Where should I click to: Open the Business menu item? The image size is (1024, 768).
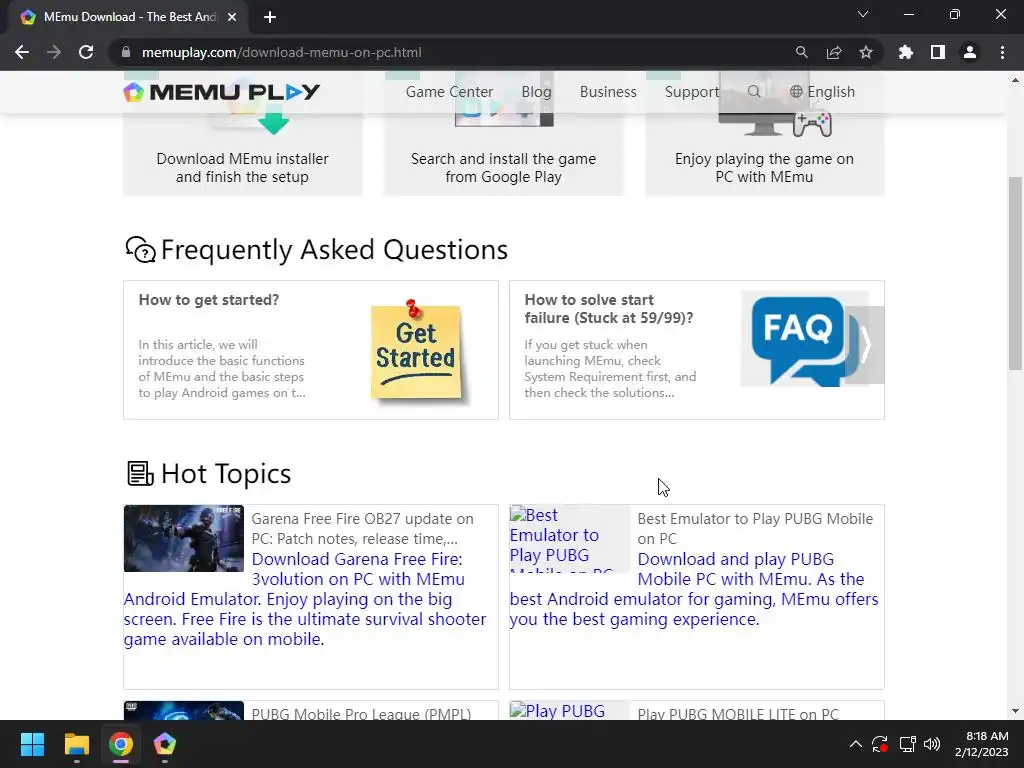coord(608,91)
